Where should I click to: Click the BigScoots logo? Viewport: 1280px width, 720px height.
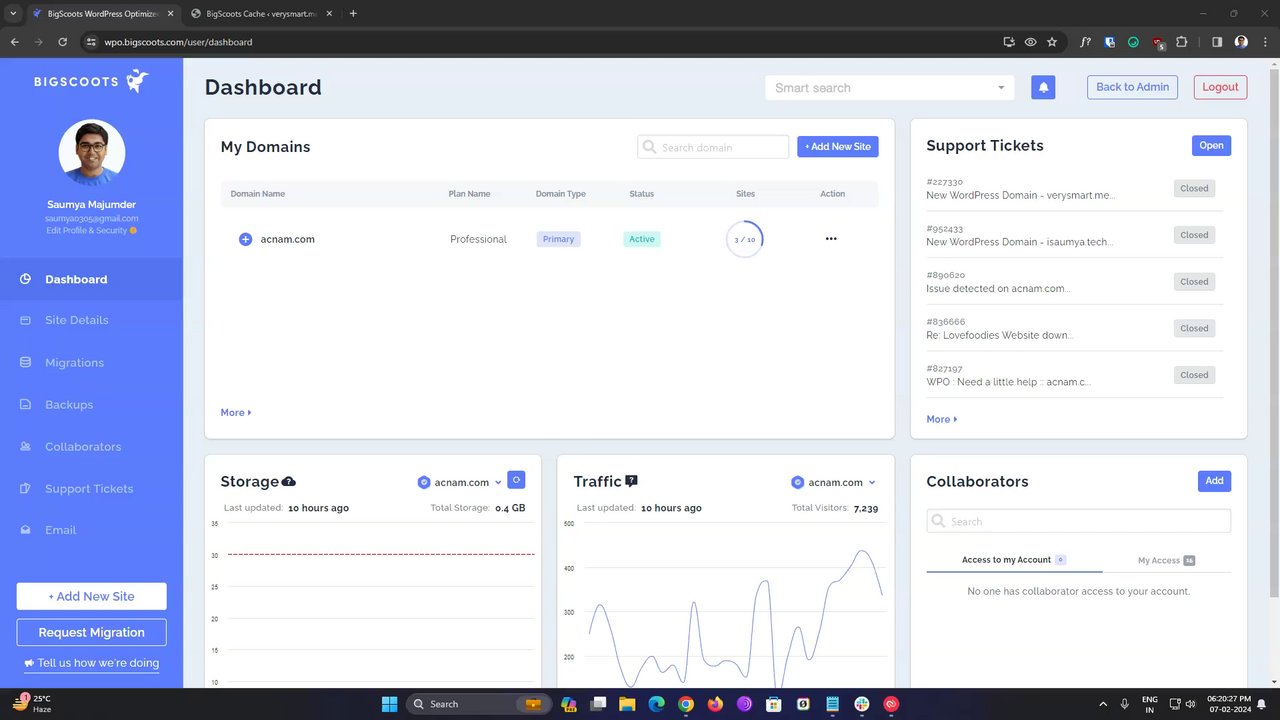tap(91, 82)
